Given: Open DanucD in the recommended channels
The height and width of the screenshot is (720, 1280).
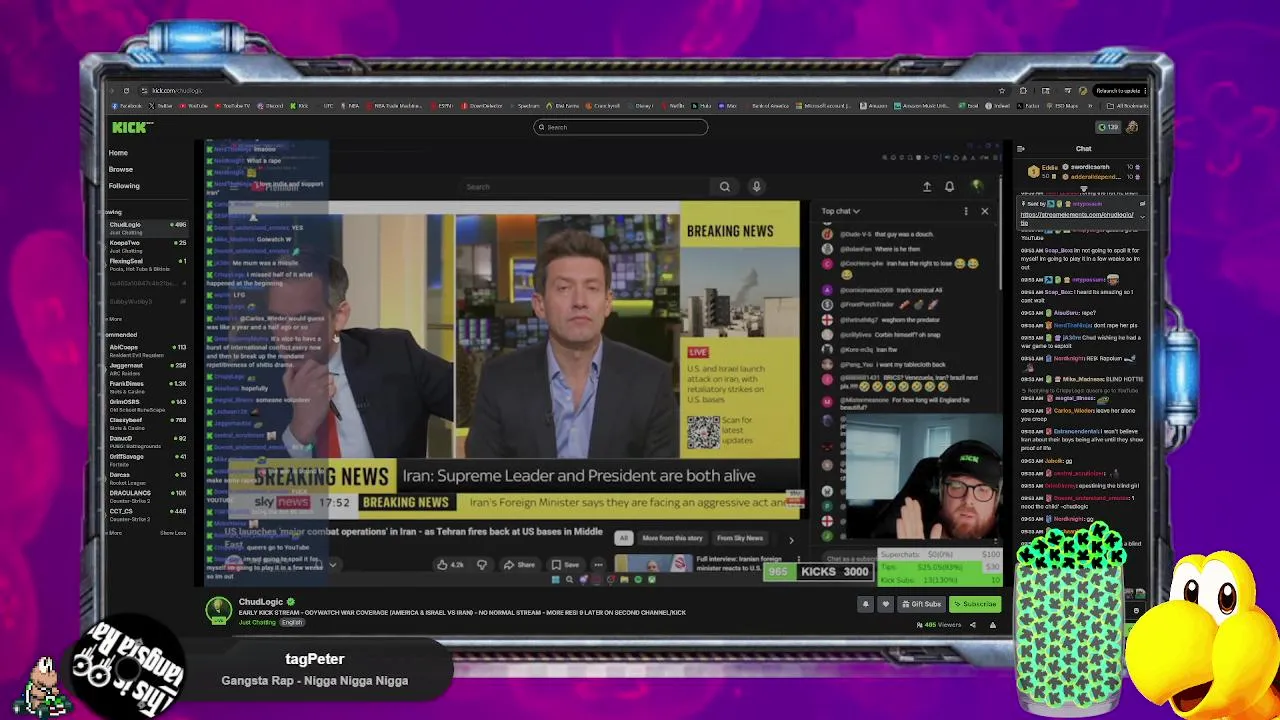Looking at the screenshot, I should pos(147,441).
